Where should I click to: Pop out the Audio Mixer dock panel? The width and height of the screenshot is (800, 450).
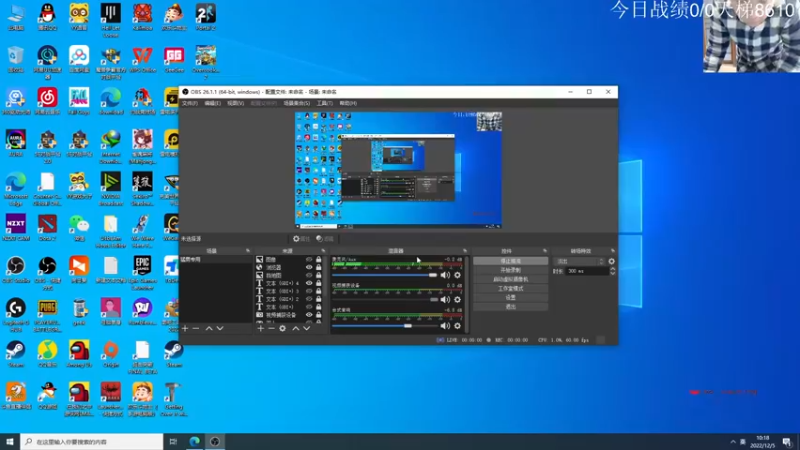pos(465,251)
